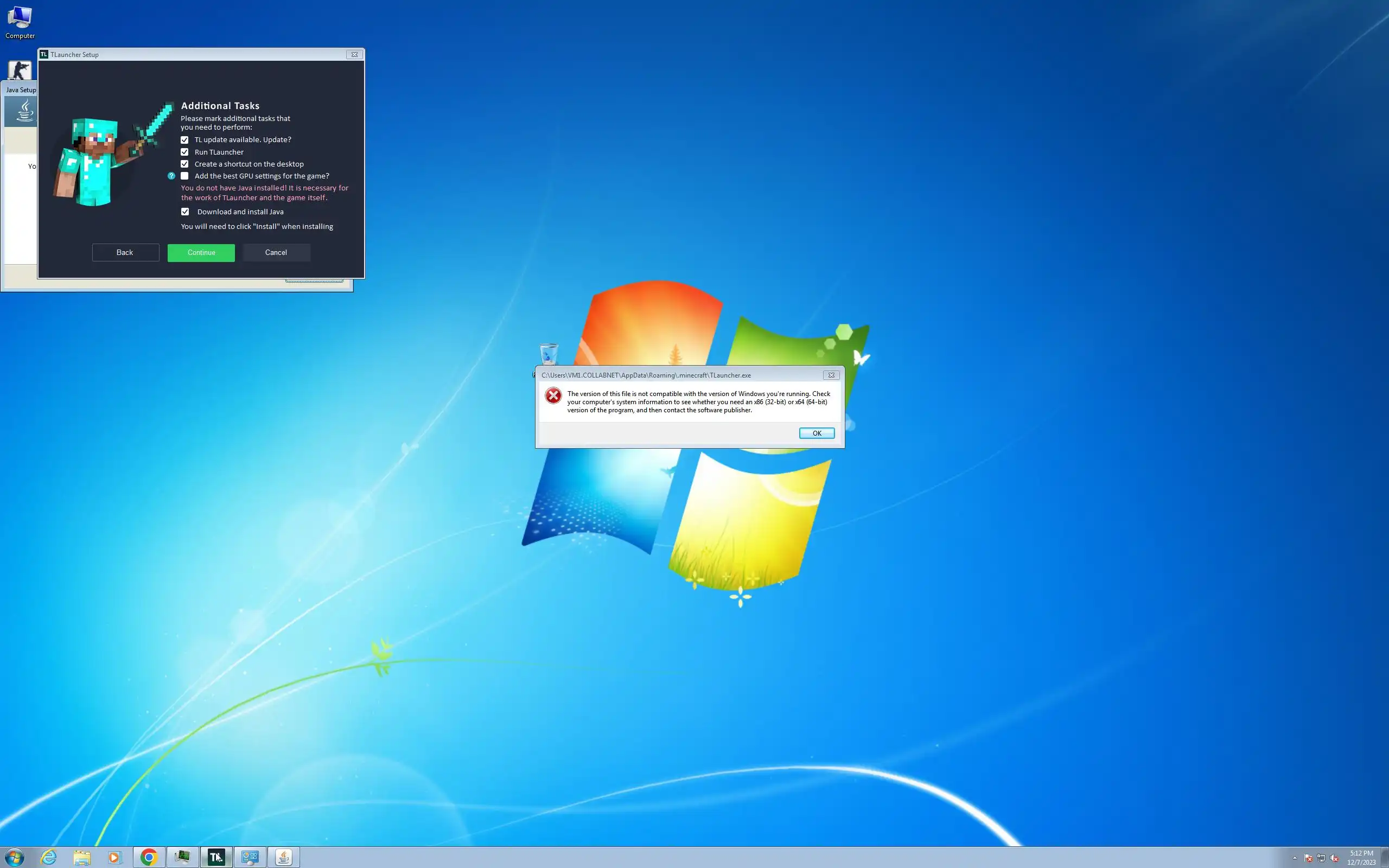
Task: Click the network connection tray icon
Action: [x=1321, y=858]
